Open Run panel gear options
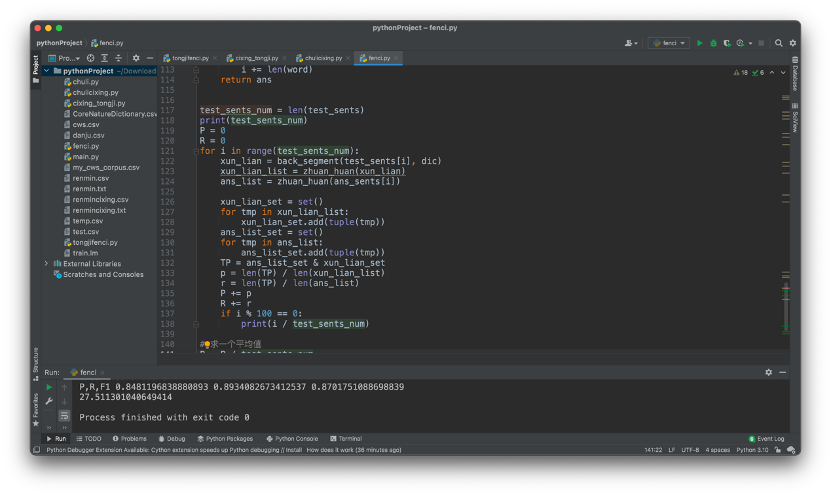 click(x=768, y=372)
